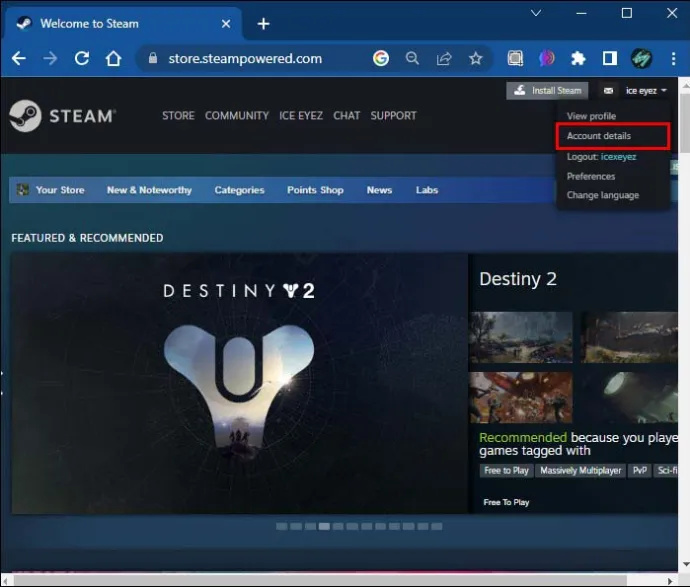The height and width of the screenshot is (587, 690).
Task: Click the Sci-fi tag
Action: tap(666, 470)
